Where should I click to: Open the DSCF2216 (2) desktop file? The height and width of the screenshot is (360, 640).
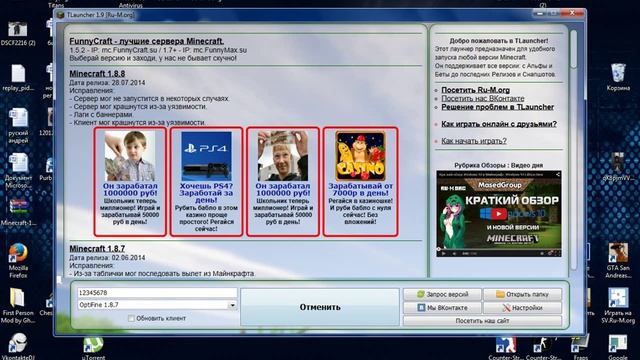coord(18,33)
